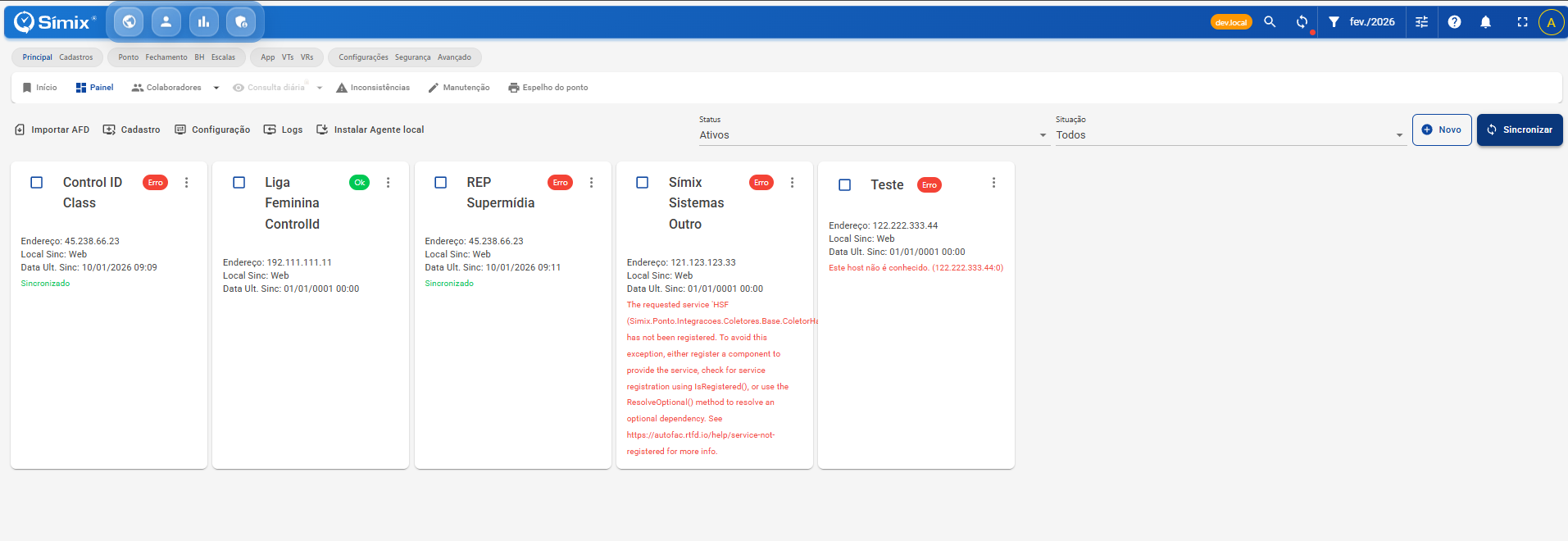This screenshot has height=541, width=1568.
Task: Open the Status dropdown showing Ativos
Action: coord(874,135)
